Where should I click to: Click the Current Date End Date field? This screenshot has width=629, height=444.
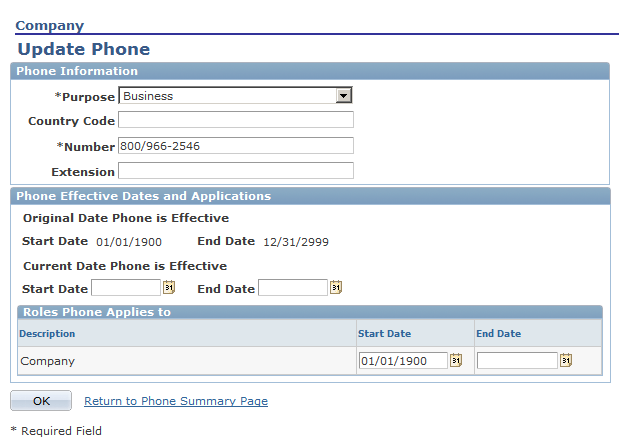tap(293, 288)
